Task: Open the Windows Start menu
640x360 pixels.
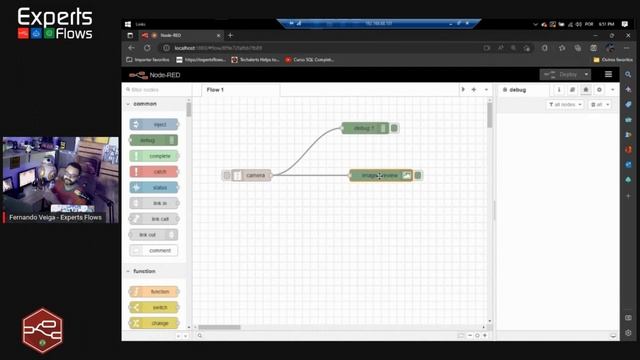Action: pos(128,24)
